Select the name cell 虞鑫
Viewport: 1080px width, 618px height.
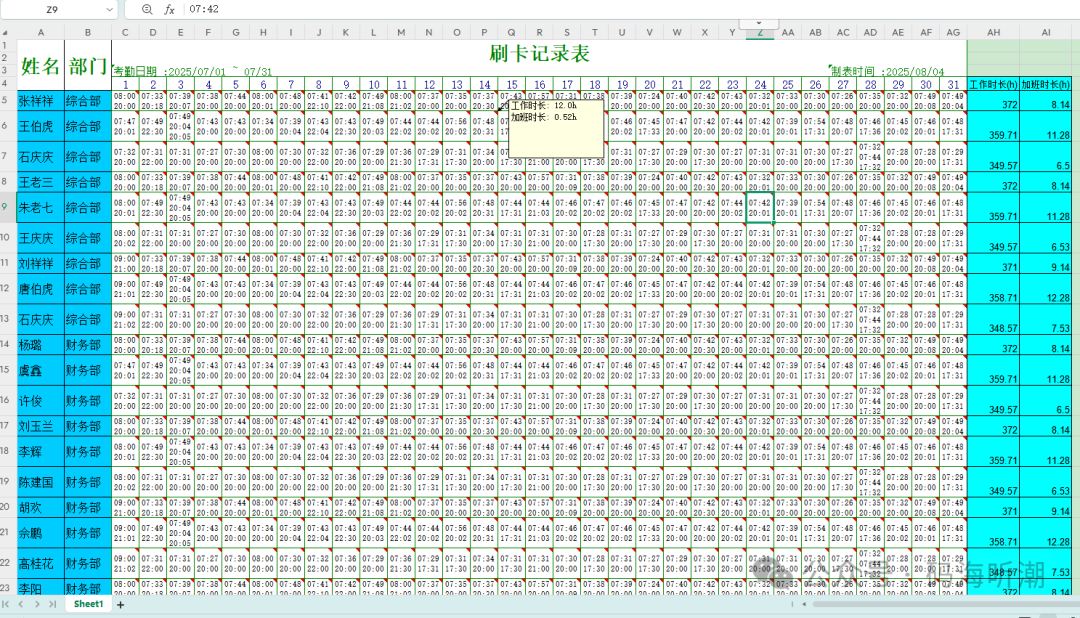tap(41, 370)
